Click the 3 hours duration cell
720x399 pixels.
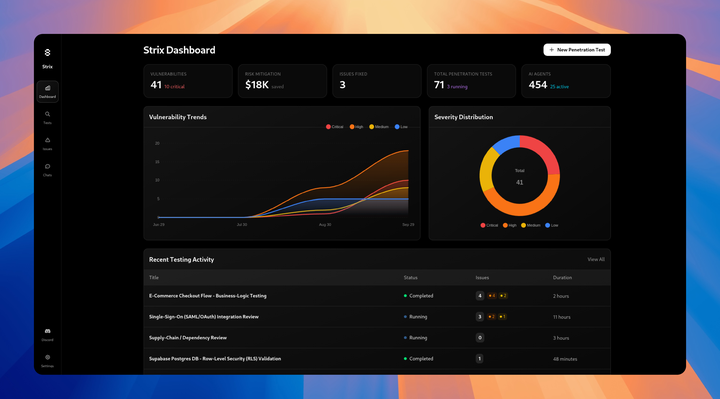(561, 338)
